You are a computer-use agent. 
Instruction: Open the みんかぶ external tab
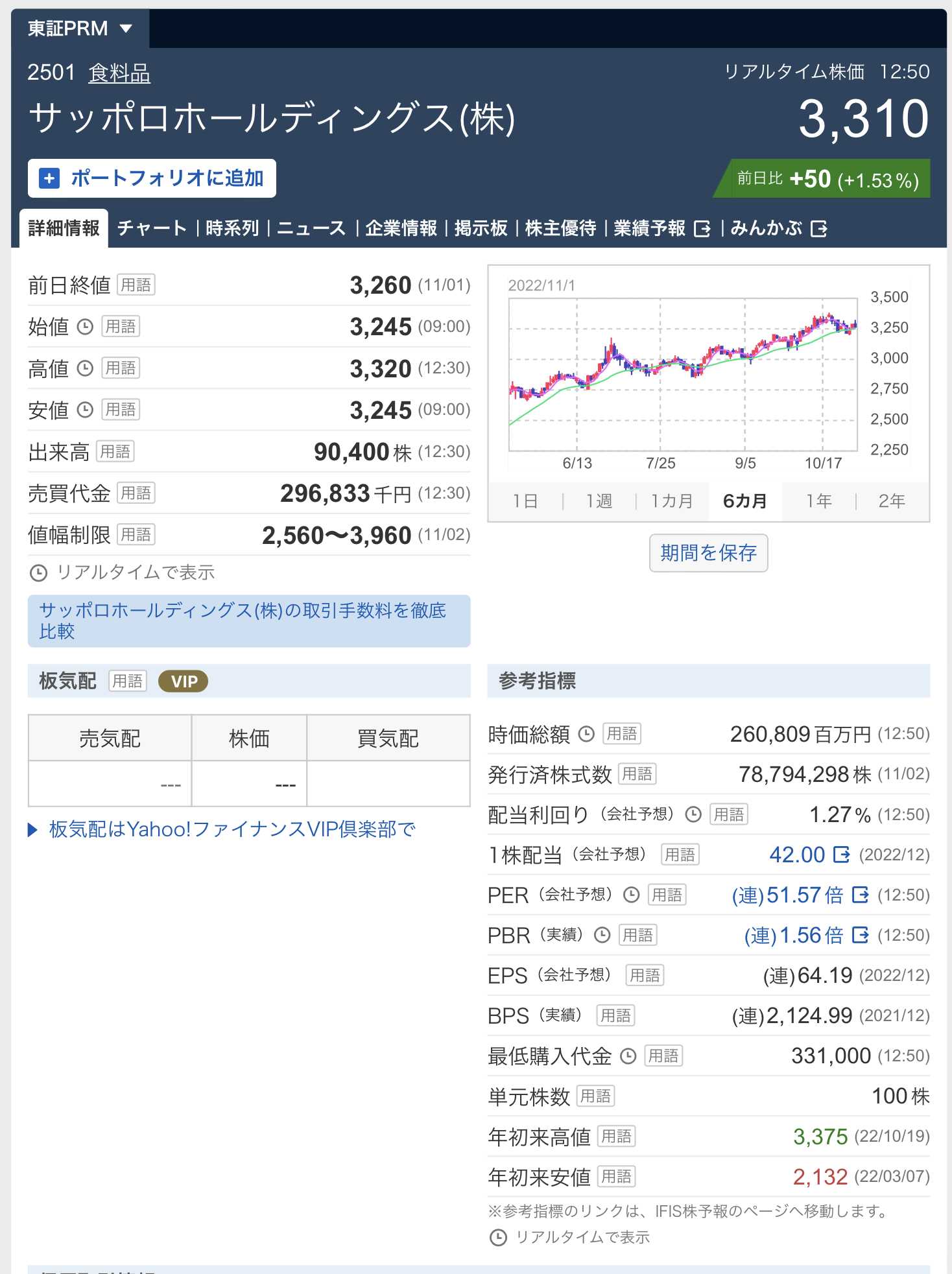pyautogui.click(x=779, y=228)
